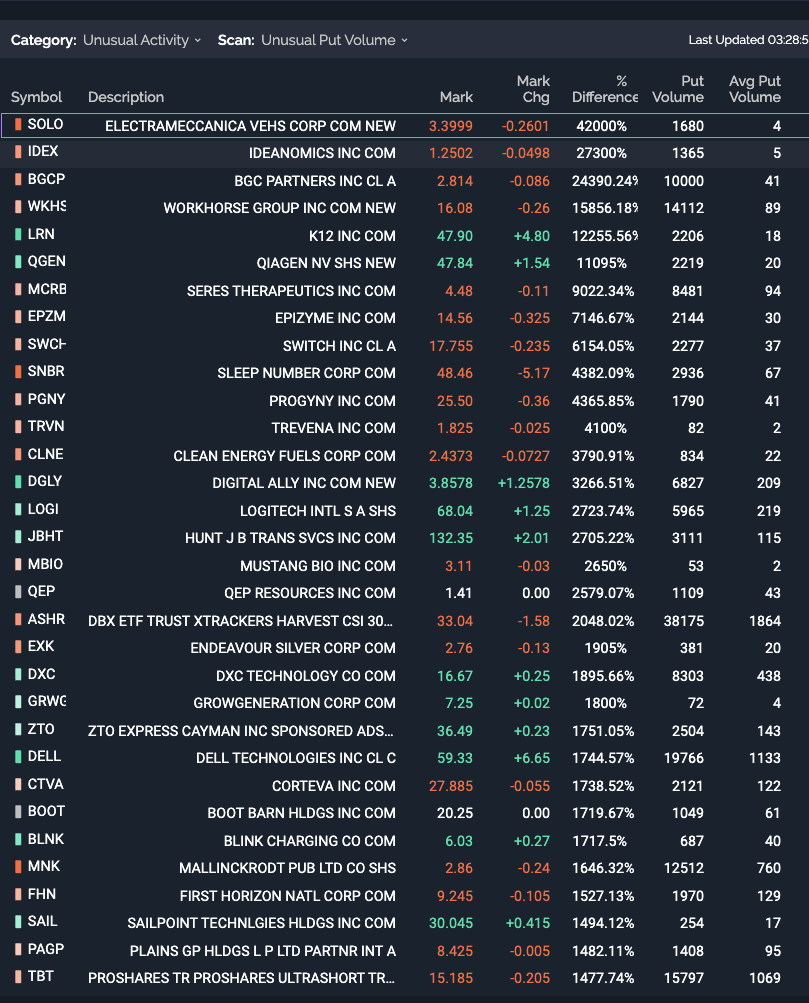Select the BLNK symbol
Screen dimensions: 809x1003
click(x=46, y=839)
